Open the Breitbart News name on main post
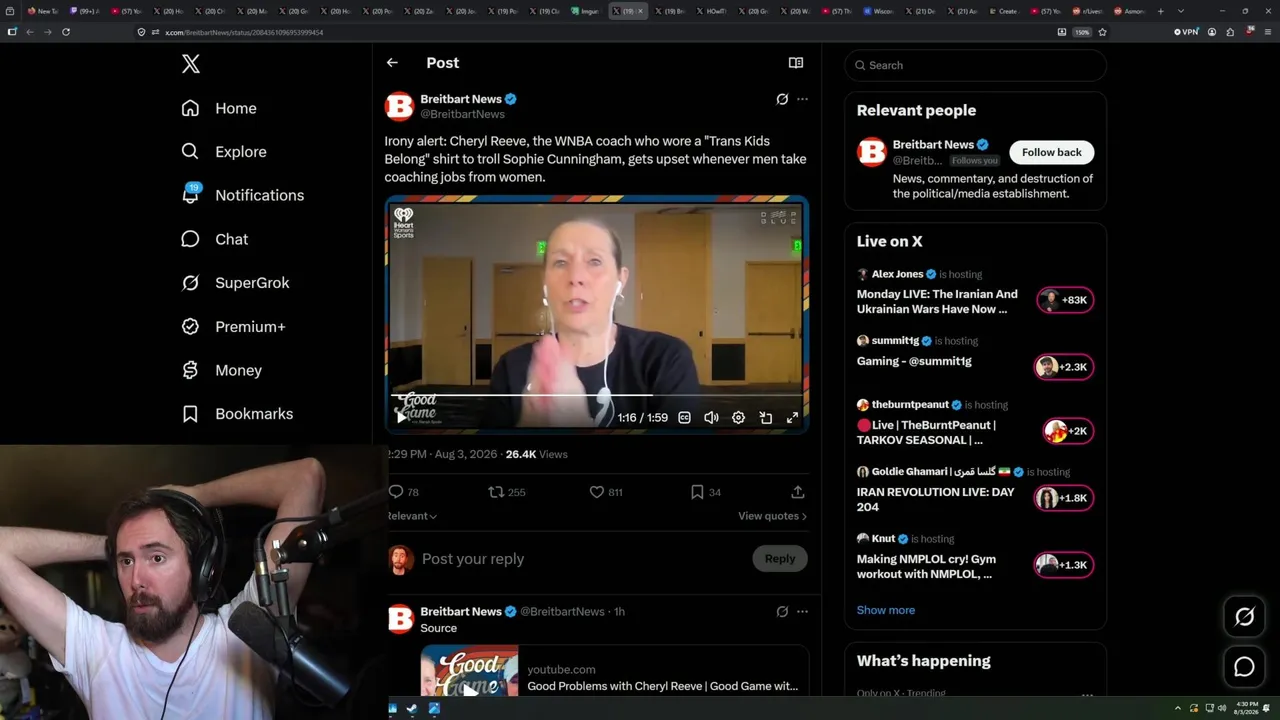This screenshot has height=720, width=1280. [461, 99]
